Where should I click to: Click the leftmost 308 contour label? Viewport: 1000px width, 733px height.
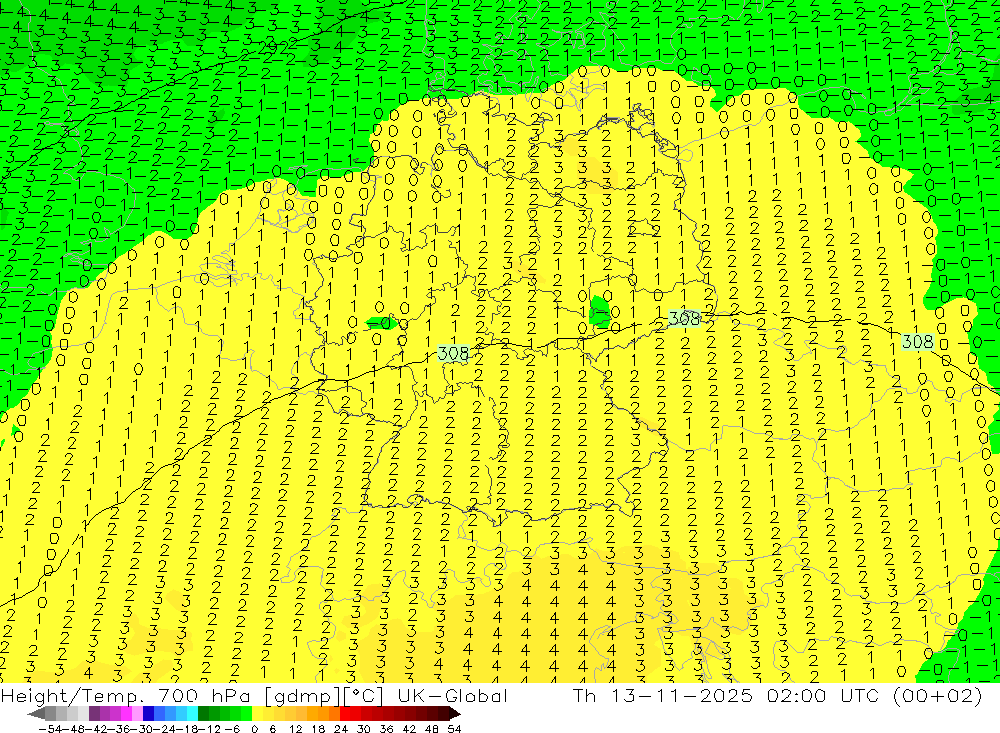pos(453,353)
